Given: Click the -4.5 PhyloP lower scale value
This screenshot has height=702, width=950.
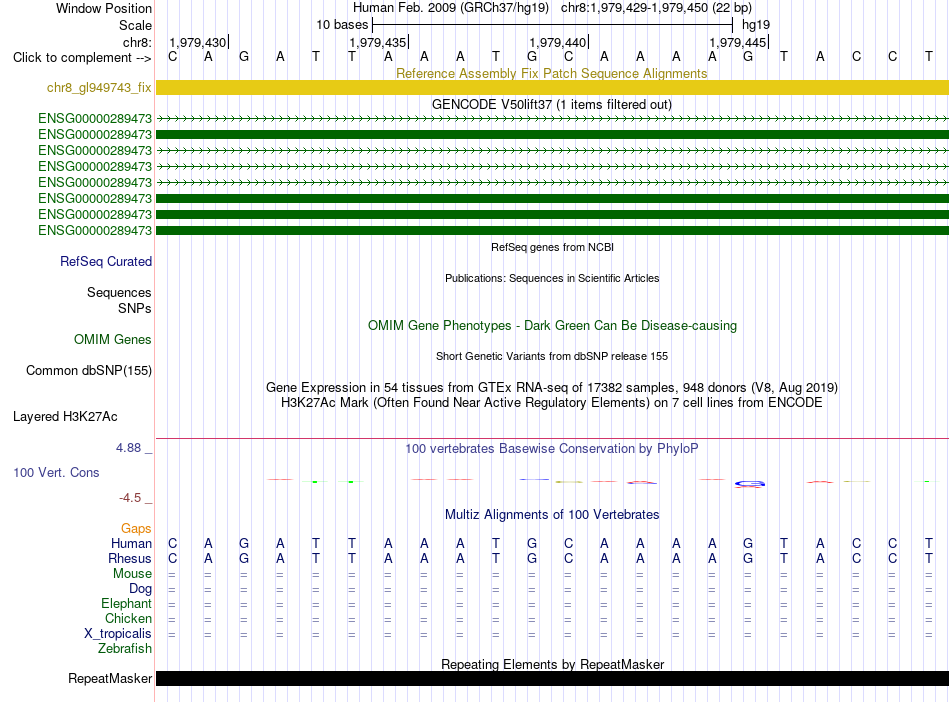Looking at the screenshot, I should click(x=130, y=498).
